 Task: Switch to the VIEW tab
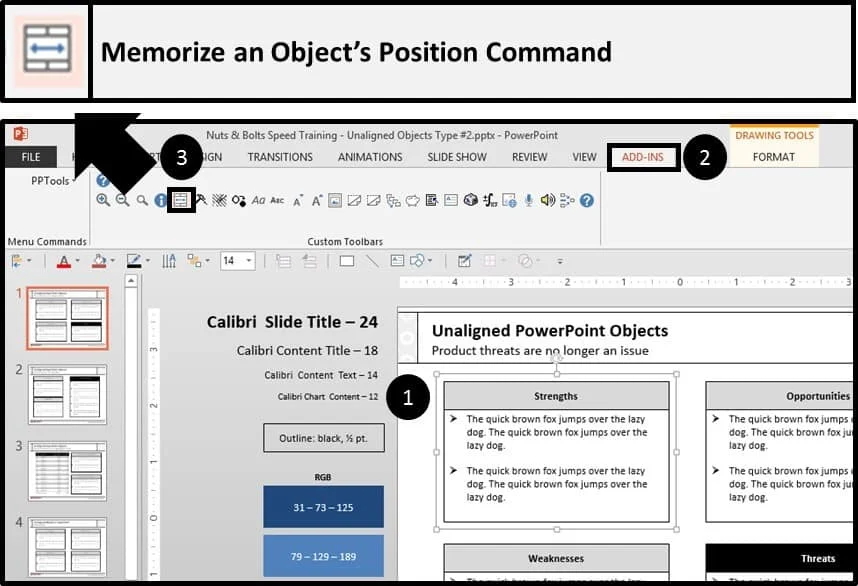coord(584,157)
